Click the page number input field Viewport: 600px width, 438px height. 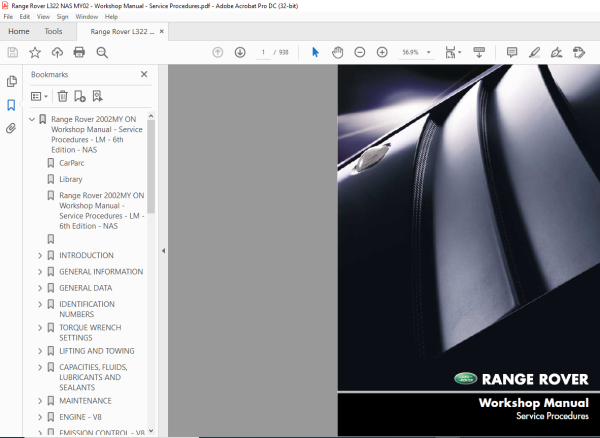(x=263, y=52)
